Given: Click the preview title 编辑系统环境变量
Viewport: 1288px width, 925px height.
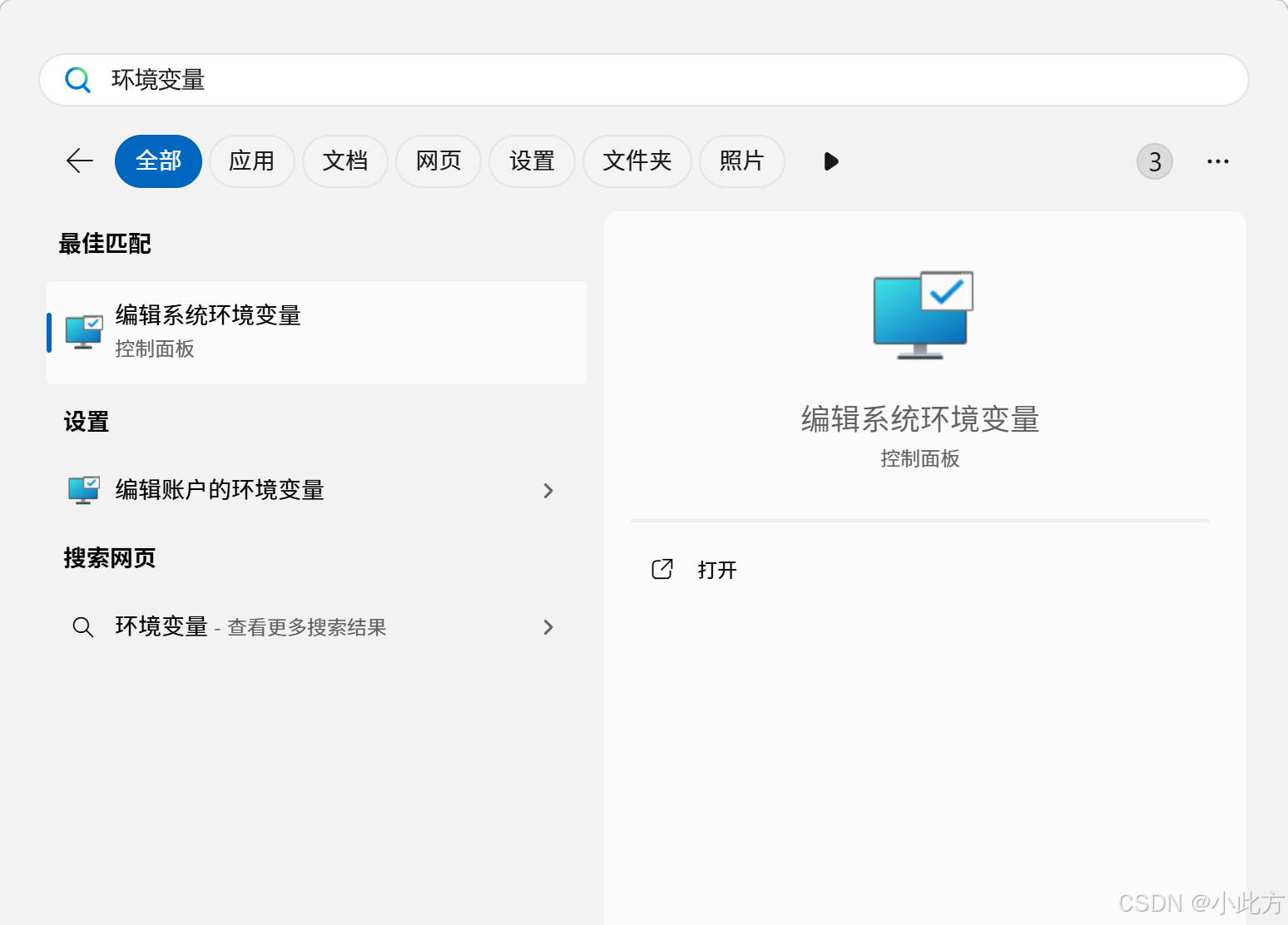Looking at the screenshot, I should click(920, 419).
